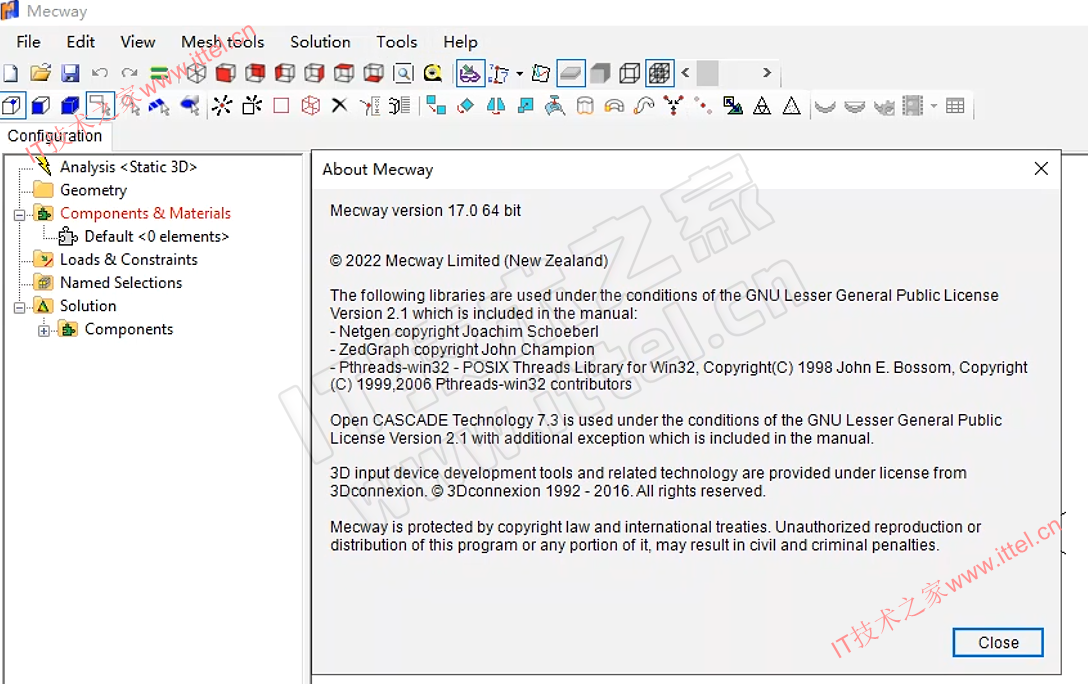1088x684 pixels.
Task: Open the Fit to Window magnifier icon
Action: 403,73
